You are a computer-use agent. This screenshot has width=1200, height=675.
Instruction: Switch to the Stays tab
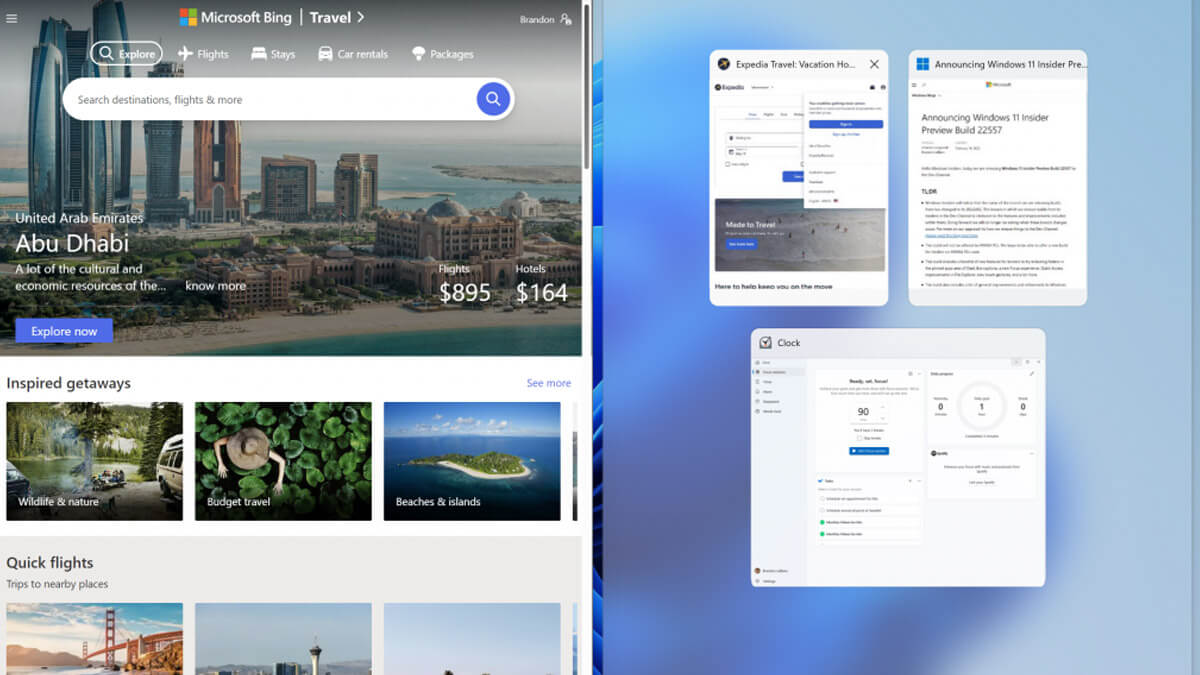pos(273,54)
